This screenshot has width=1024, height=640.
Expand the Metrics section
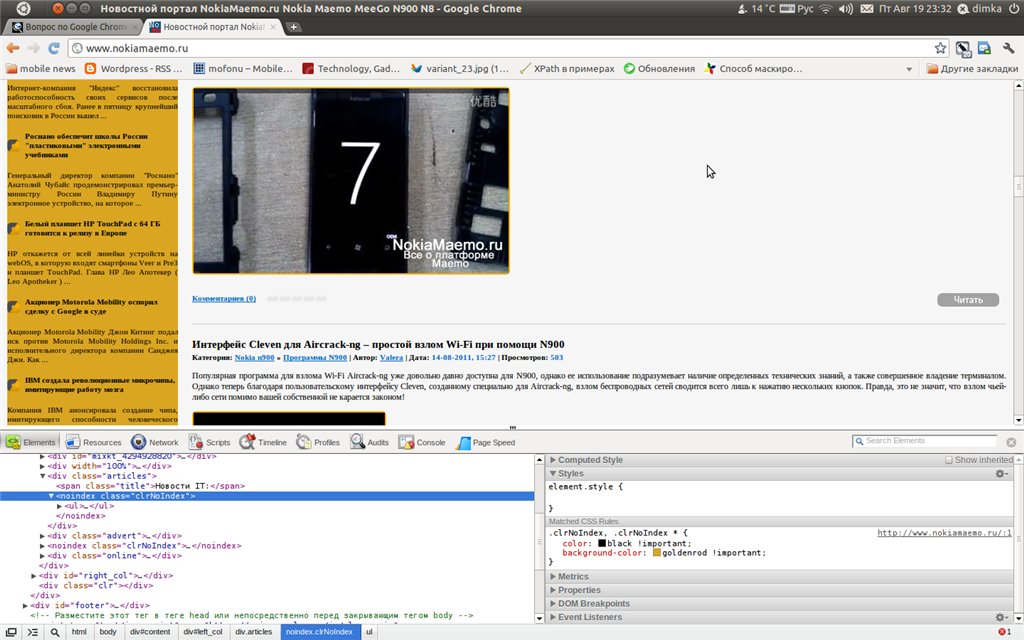point(573,577)
